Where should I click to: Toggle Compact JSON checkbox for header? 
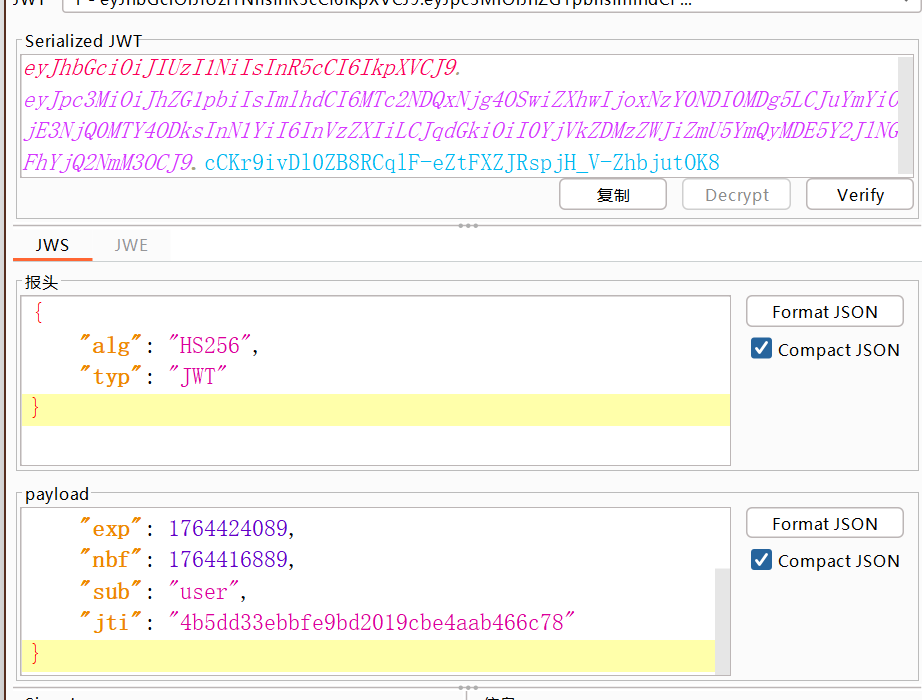click(762, 349)
